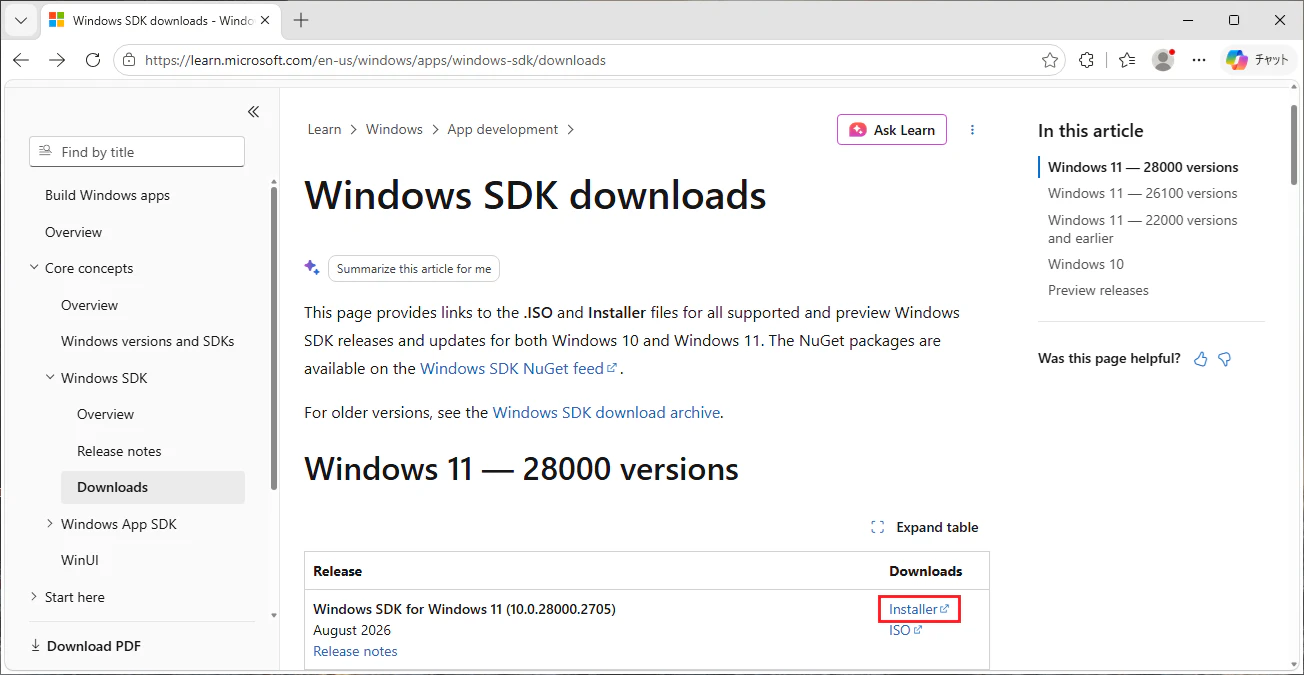Open the favorites list icon in toolbar
Screen dimensions: 1304x675
coord(1127,60)
